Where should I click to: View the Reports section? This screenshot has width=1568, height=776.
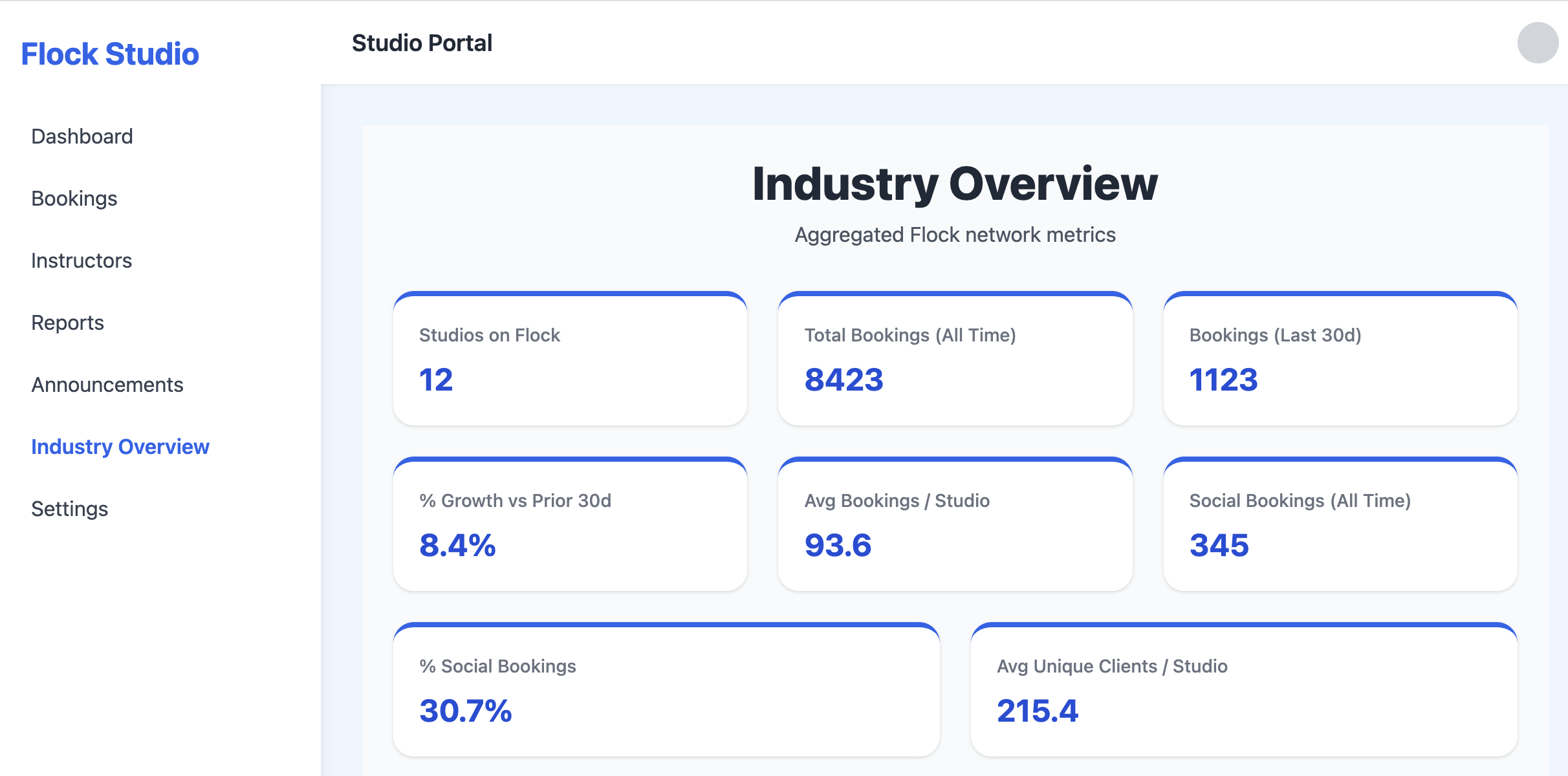pos(68,323)
